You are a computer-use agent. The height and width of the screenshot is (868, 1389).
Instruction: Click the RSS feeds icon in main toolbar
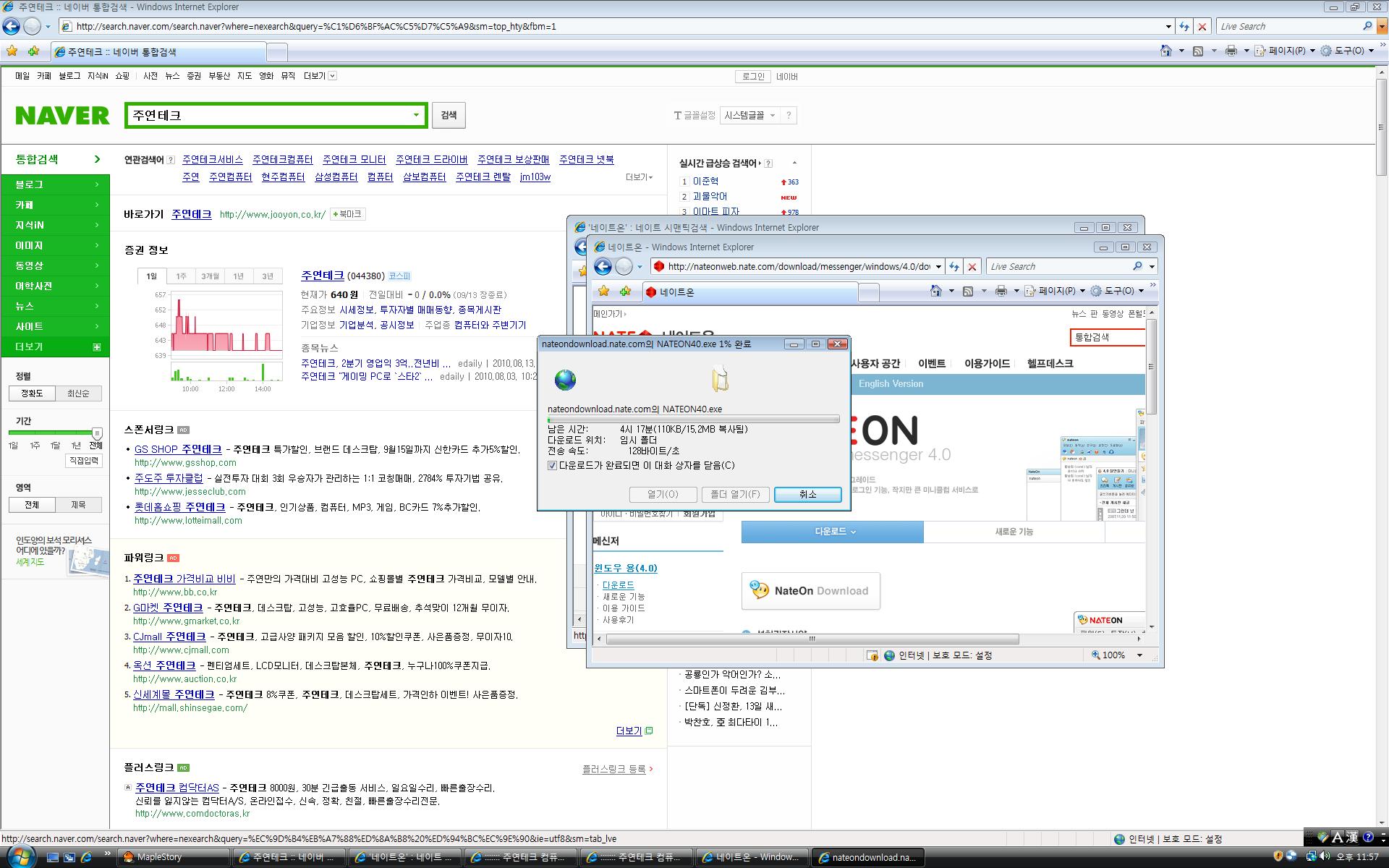coord(1199,51)
